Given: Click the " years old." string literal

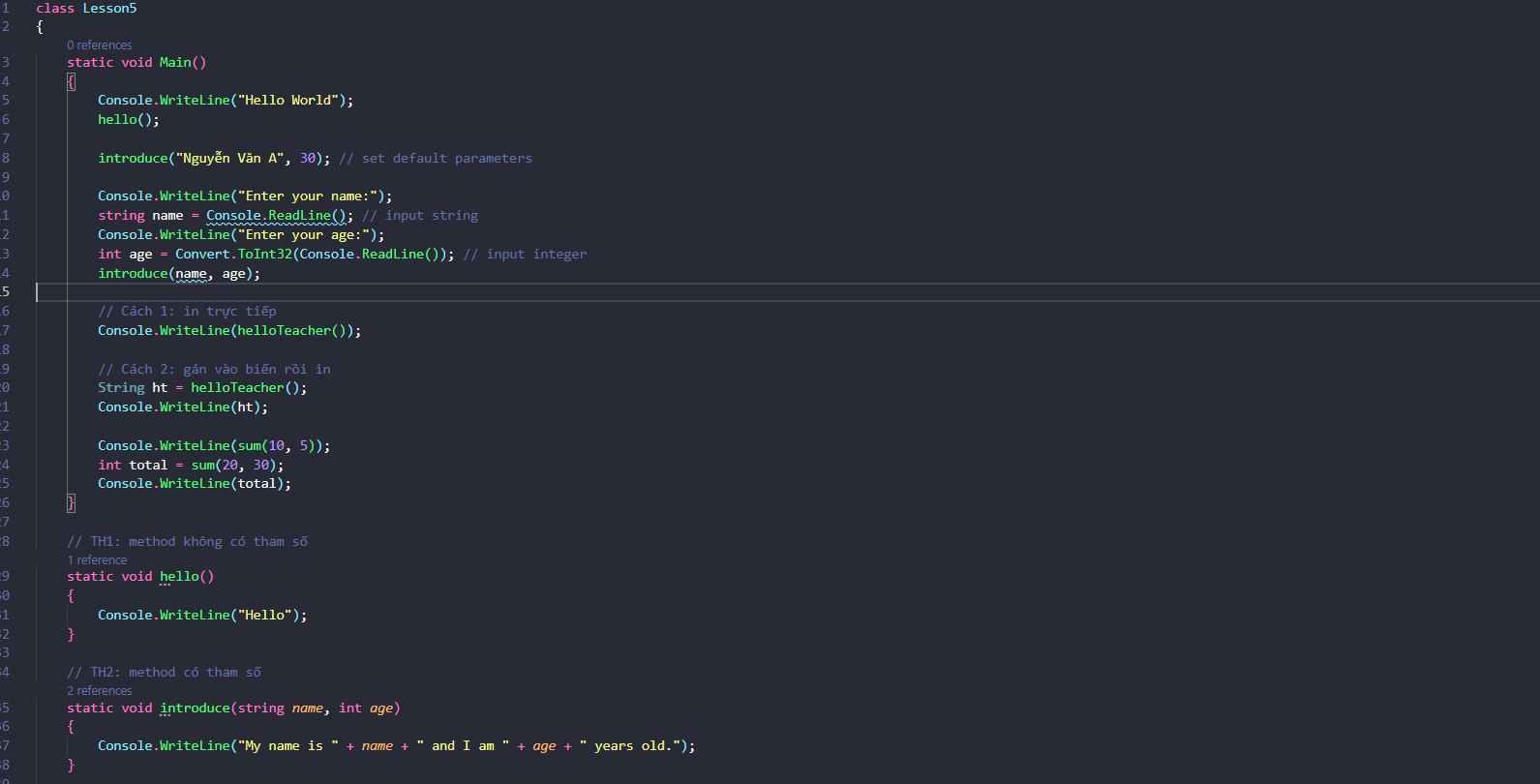Looking at the screenshot, I should click(628, 746).
